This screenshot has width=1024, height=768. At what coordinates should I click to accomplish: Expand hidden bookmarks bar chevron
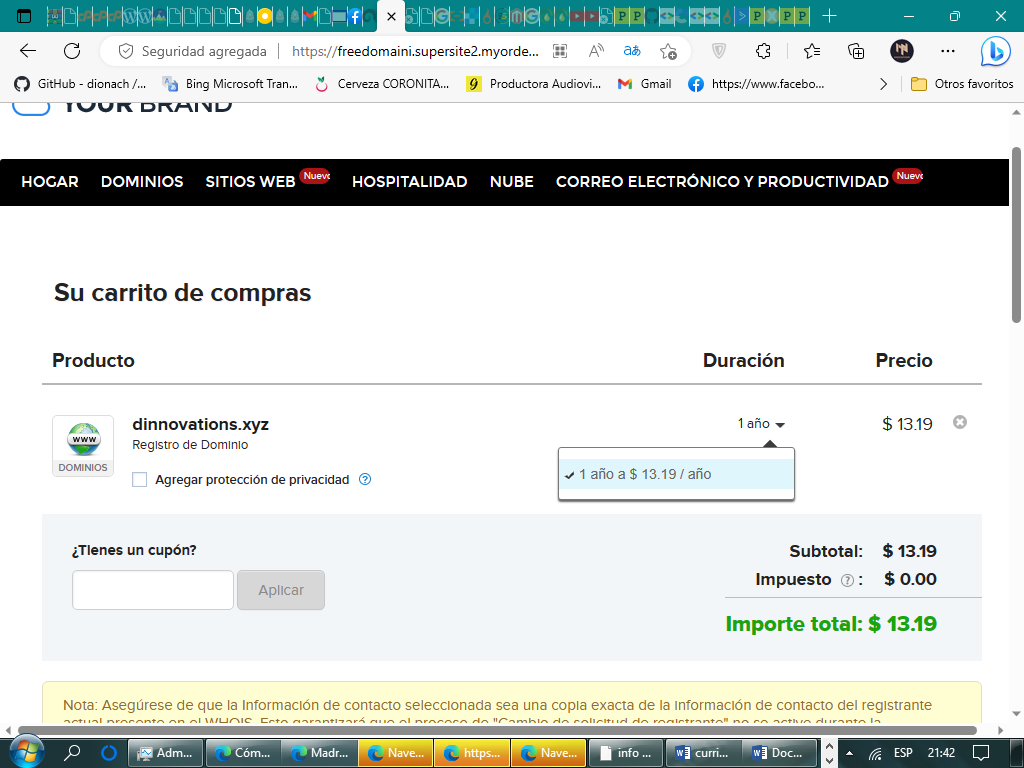pyautogui.click(x=883, y=84)
